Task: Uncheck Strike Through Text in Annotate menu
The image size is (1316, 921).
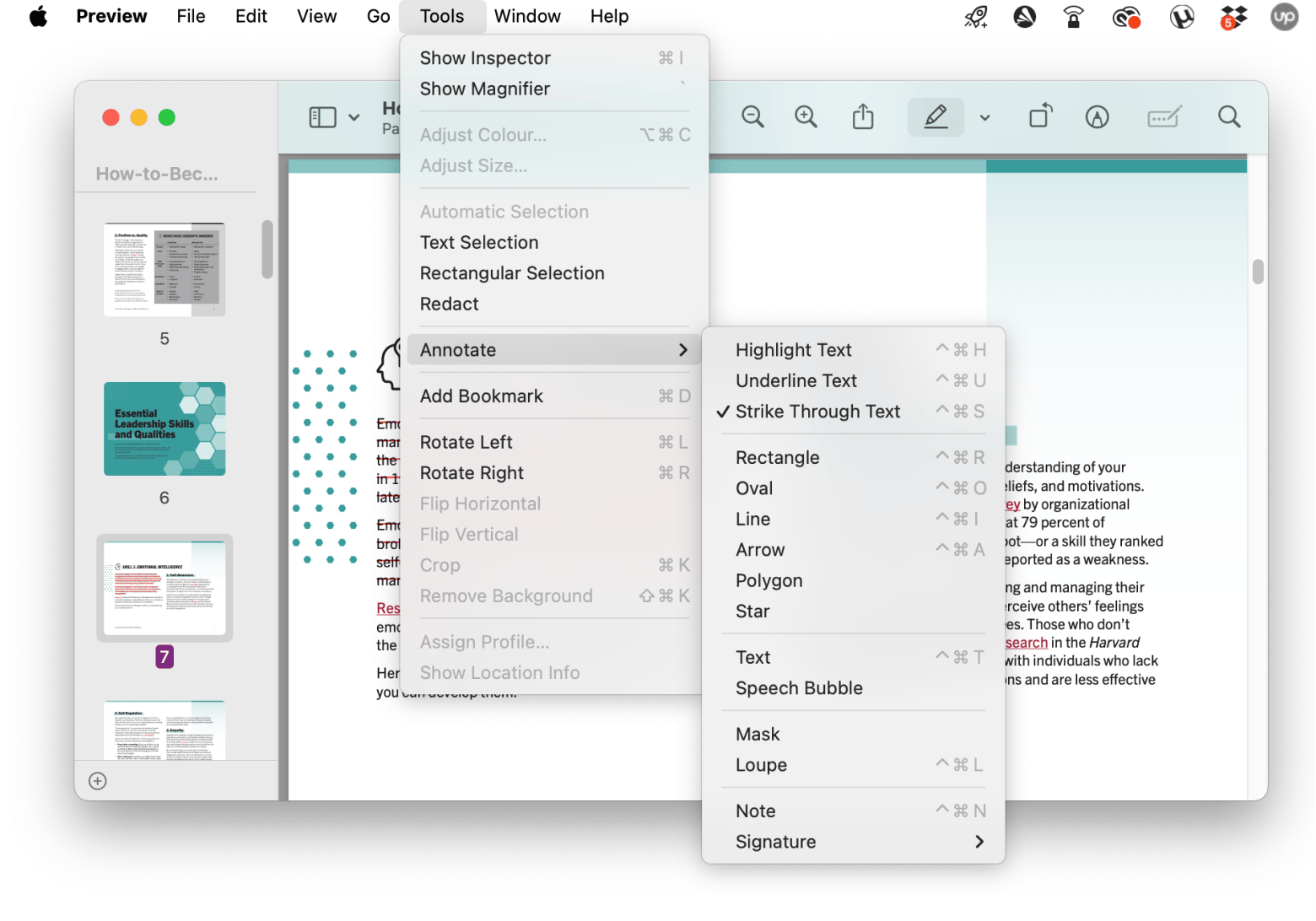Action: click(817, 412)
